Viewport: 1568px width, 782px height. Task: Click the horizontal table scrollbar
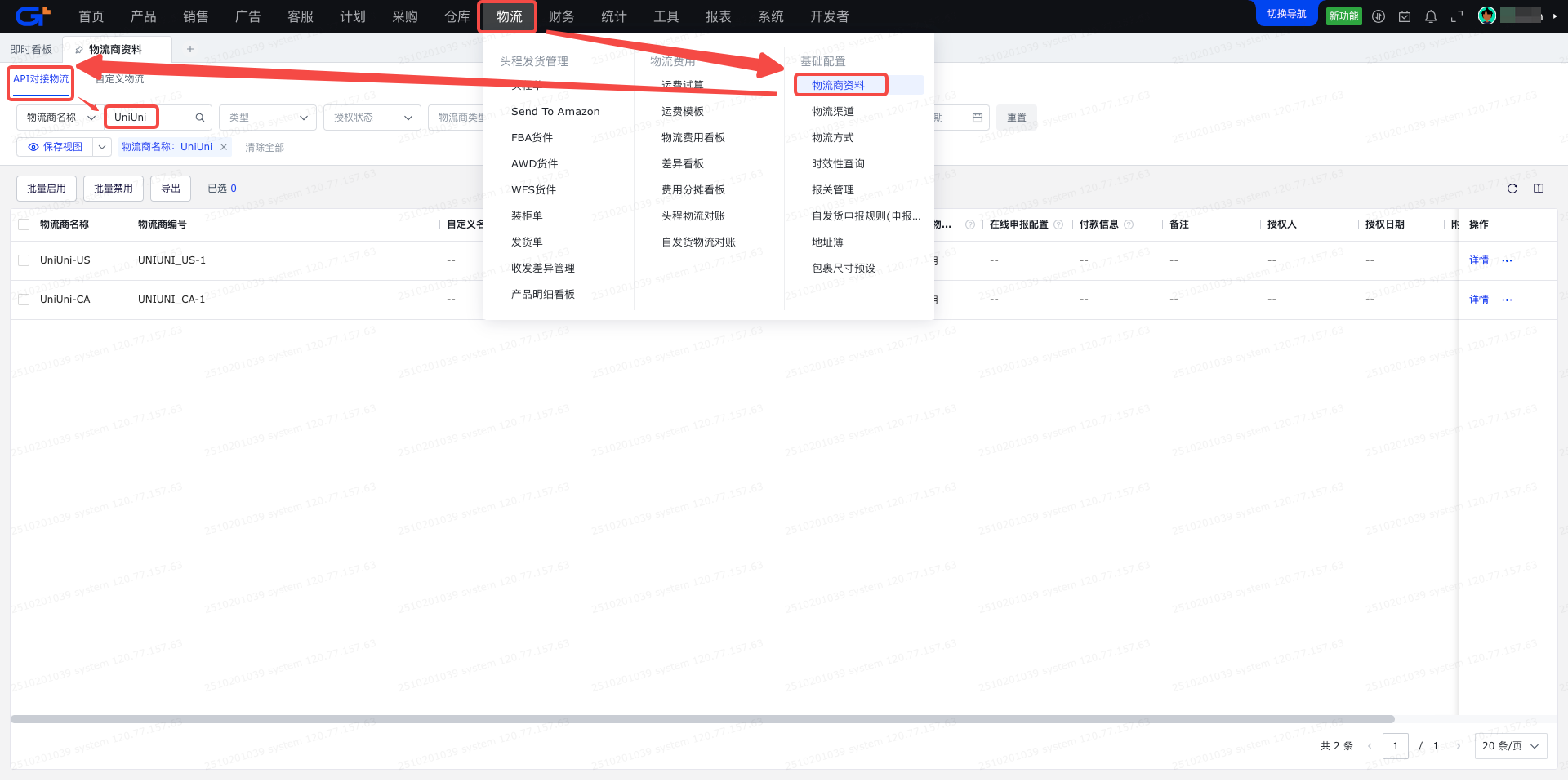click(702, 719)
